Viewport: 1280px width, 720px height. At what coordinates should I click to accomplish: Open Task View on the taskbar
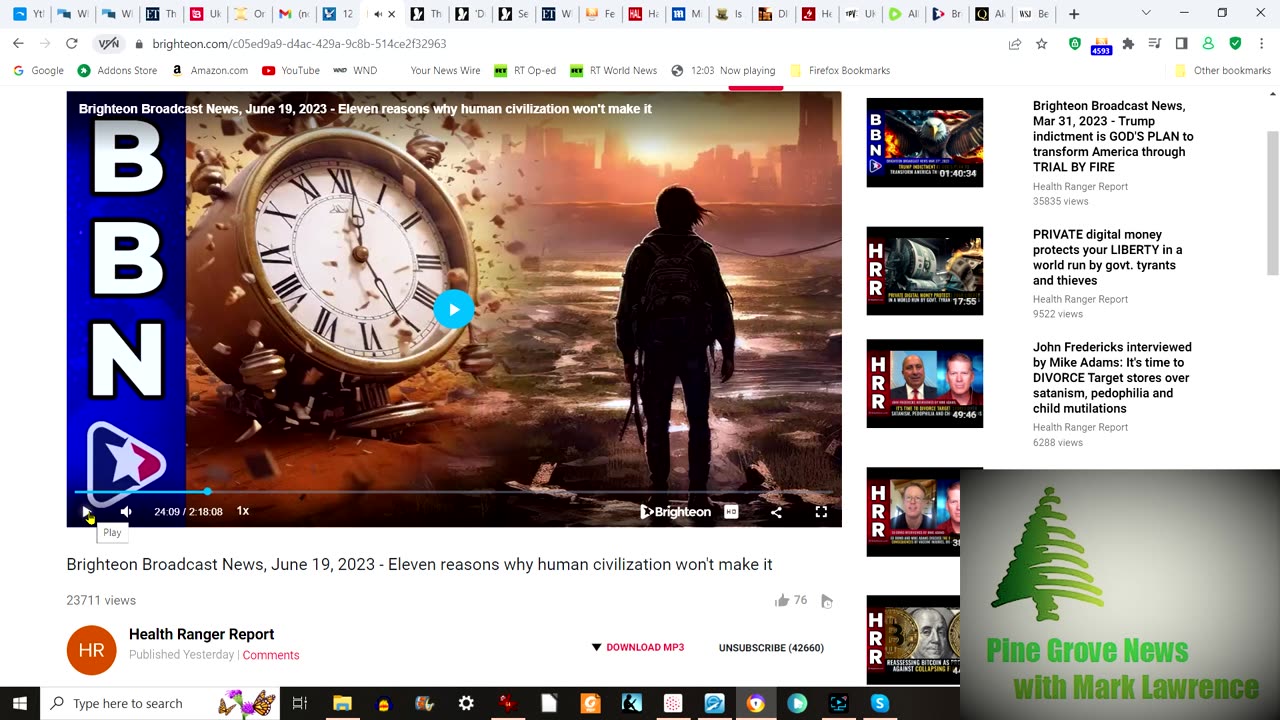[299, 703]
